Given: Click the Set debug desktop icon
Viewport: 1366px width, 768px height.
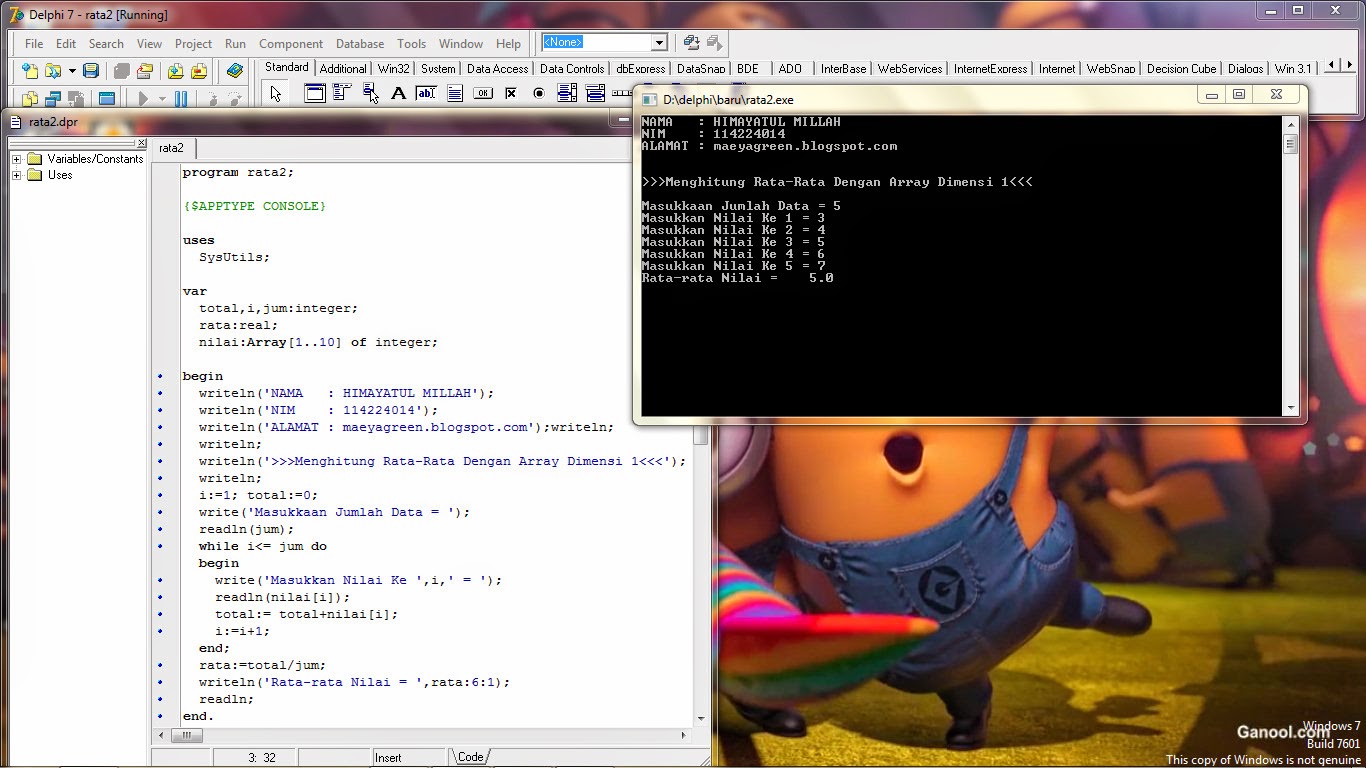Looking at the screenshot, I should [x=714, y=42].
